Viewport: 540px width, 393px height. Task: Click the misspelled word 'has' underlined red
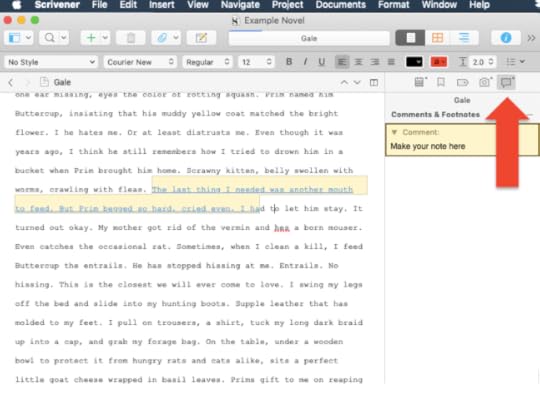pos(282,228)
